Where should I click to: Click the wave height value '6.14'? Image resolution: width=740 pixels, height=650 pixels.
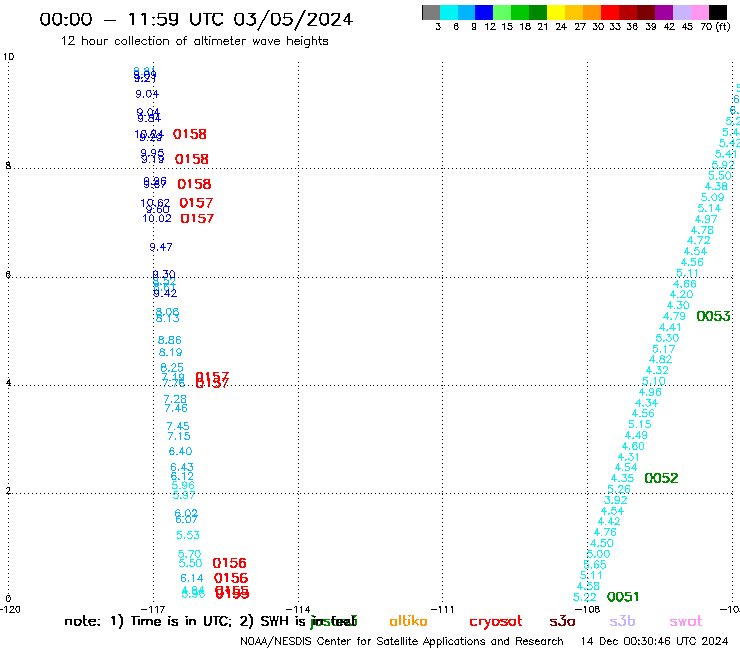pyautogui.click(x=192, y=579)
